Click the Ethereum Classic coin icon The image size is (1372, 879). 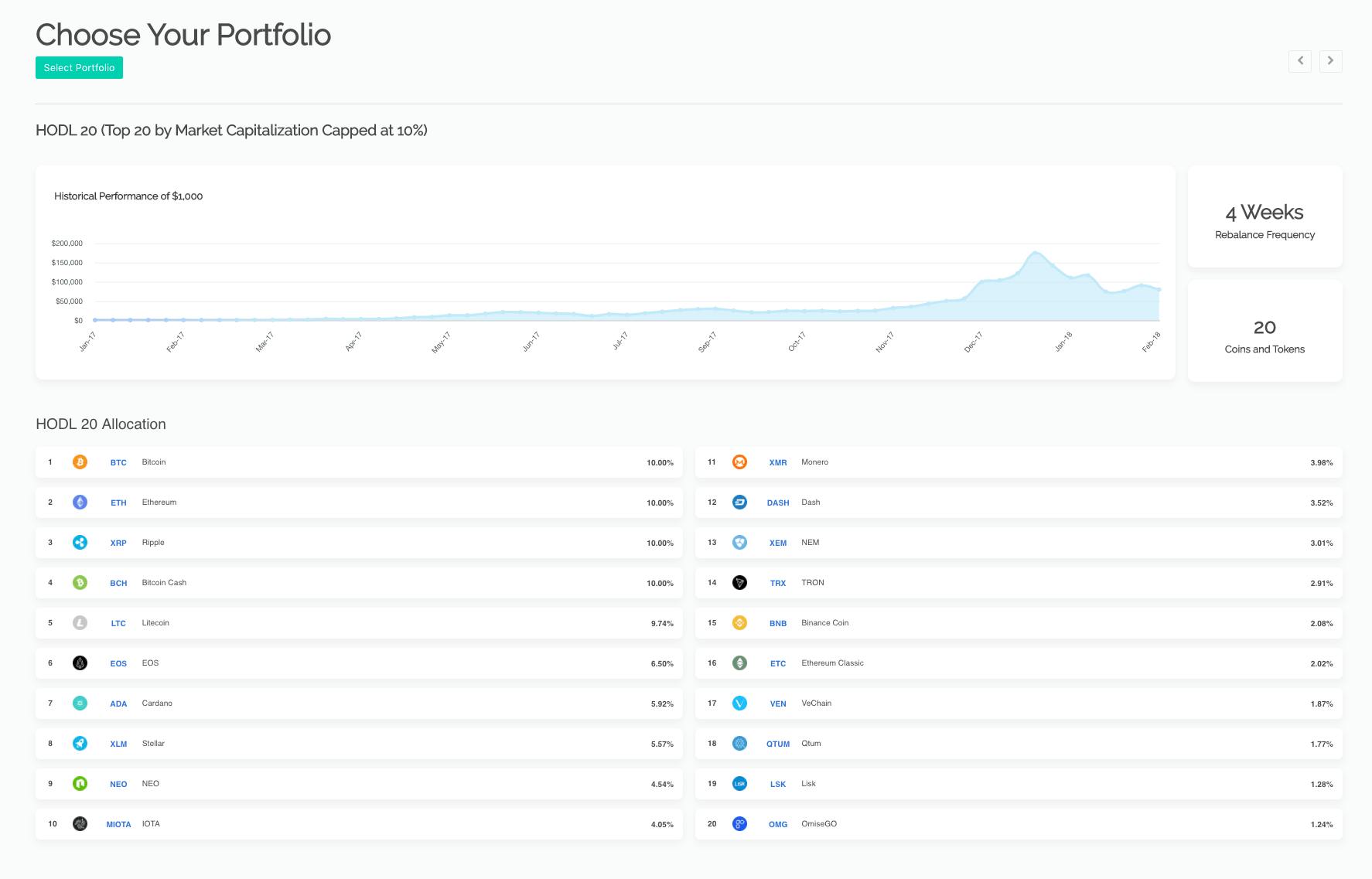click(739, 663)
